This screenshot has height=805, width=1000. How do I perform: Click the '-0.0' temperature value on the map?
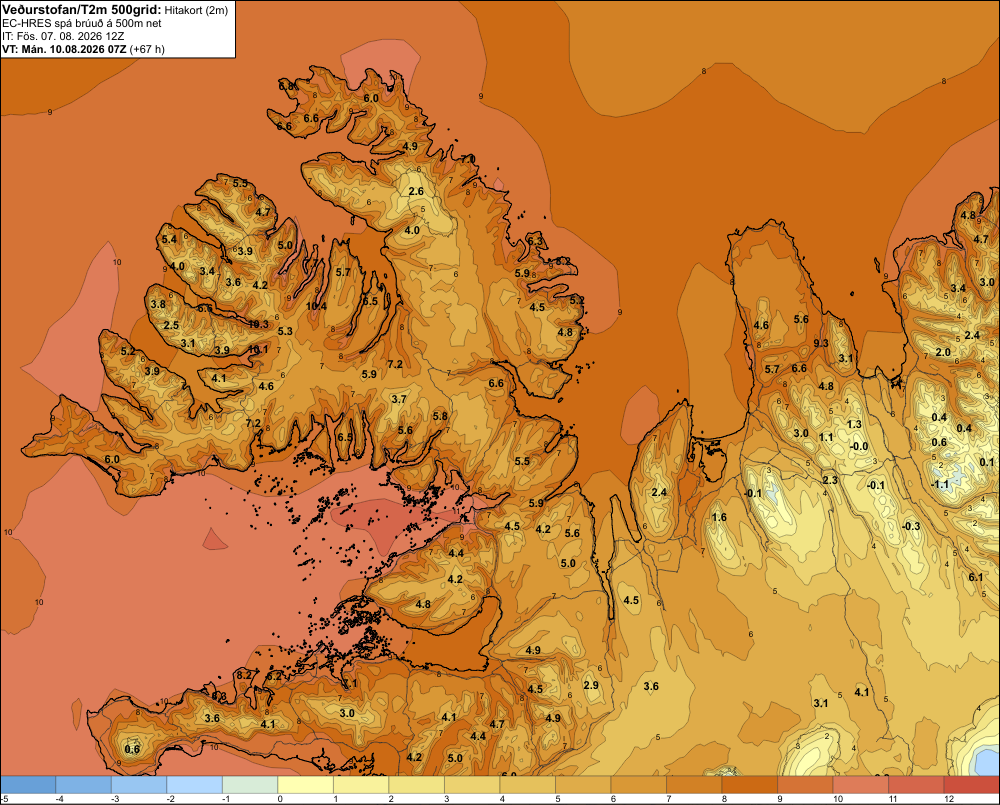pyautogui.click(x=859, y=447)
